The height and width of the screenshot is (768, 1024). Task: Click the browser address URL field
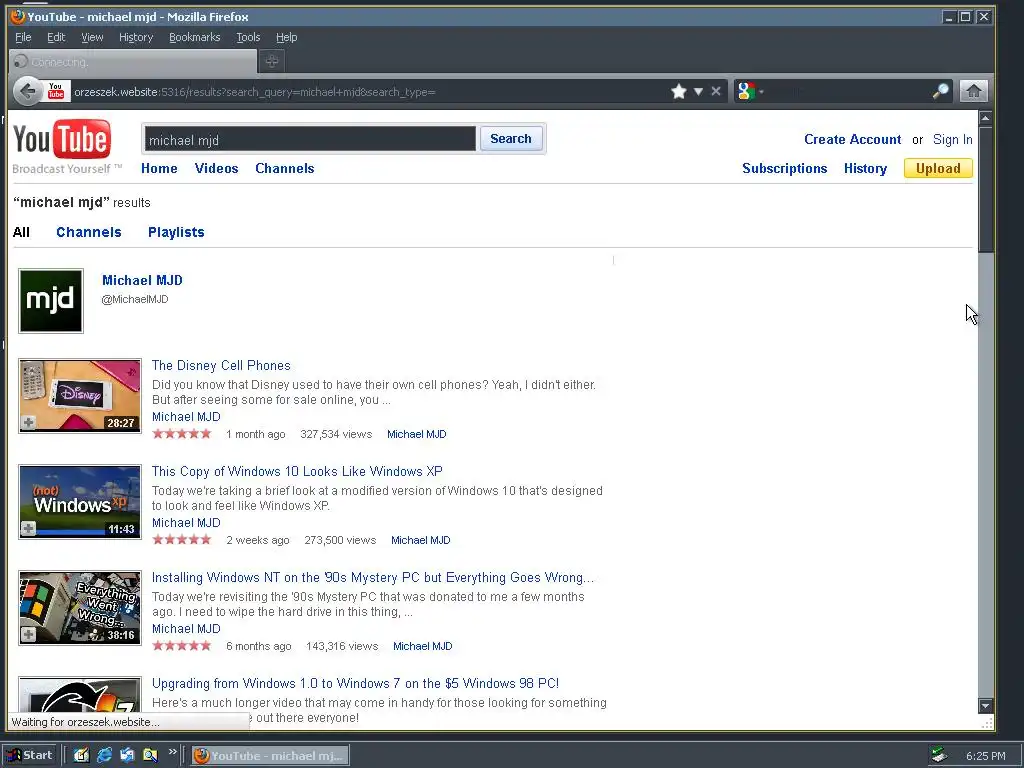click(x=369, y=91)
